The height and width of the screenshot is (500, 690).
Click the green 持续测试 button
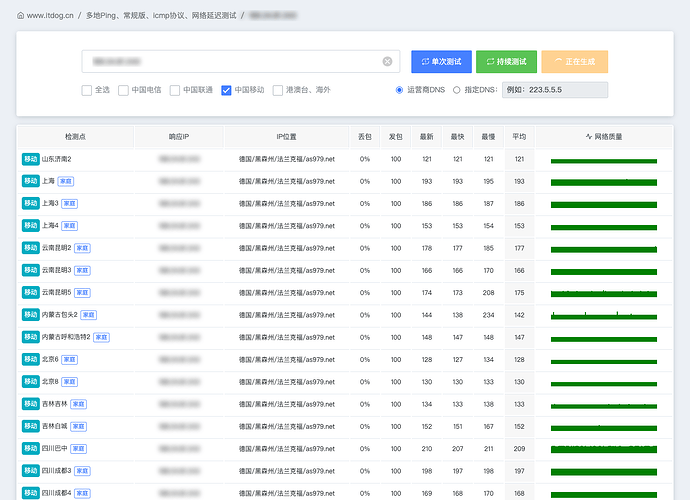click(506, 62)
